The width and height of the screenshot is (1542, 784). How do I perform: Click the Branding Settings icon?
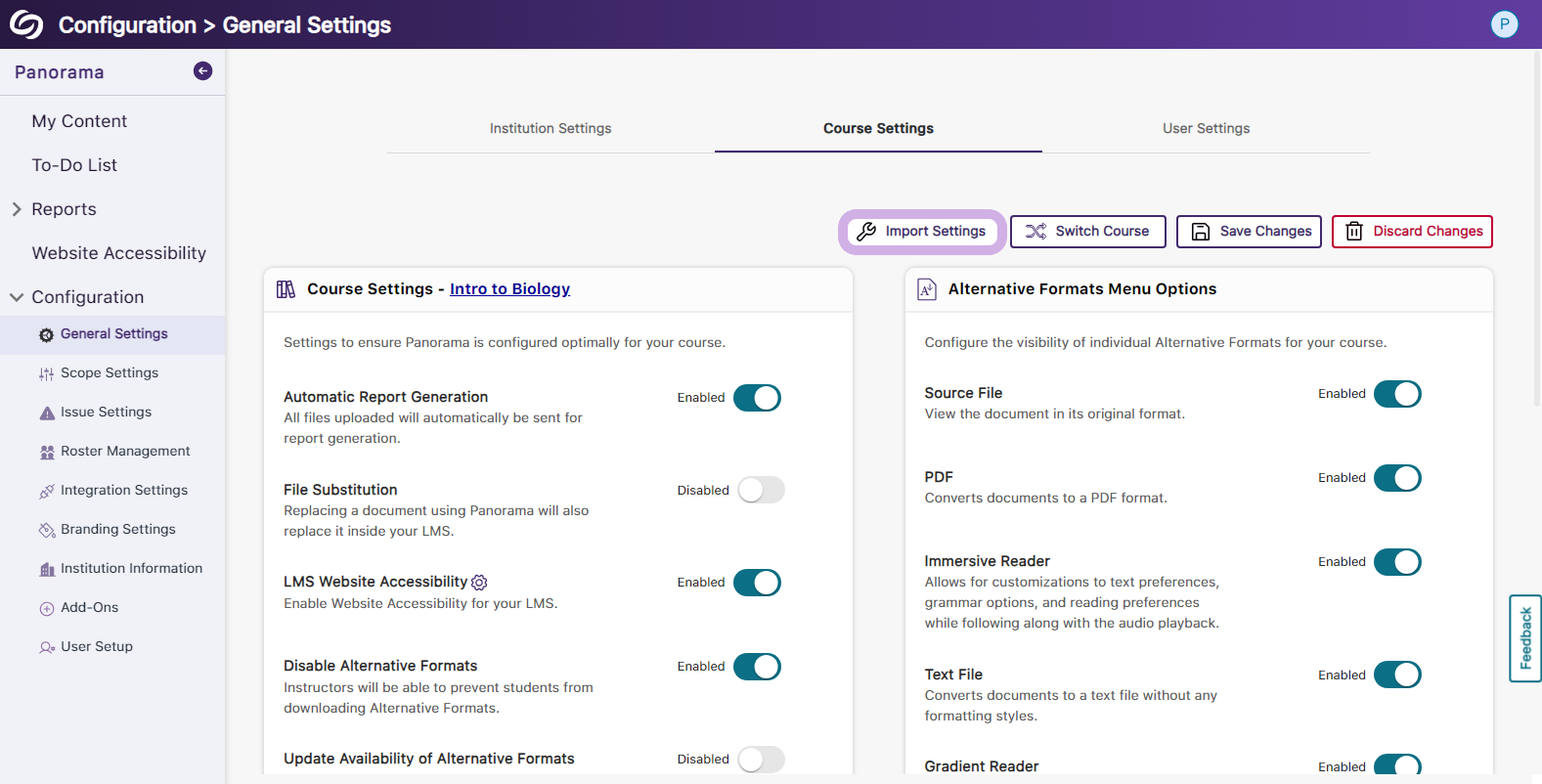[47, 530]
